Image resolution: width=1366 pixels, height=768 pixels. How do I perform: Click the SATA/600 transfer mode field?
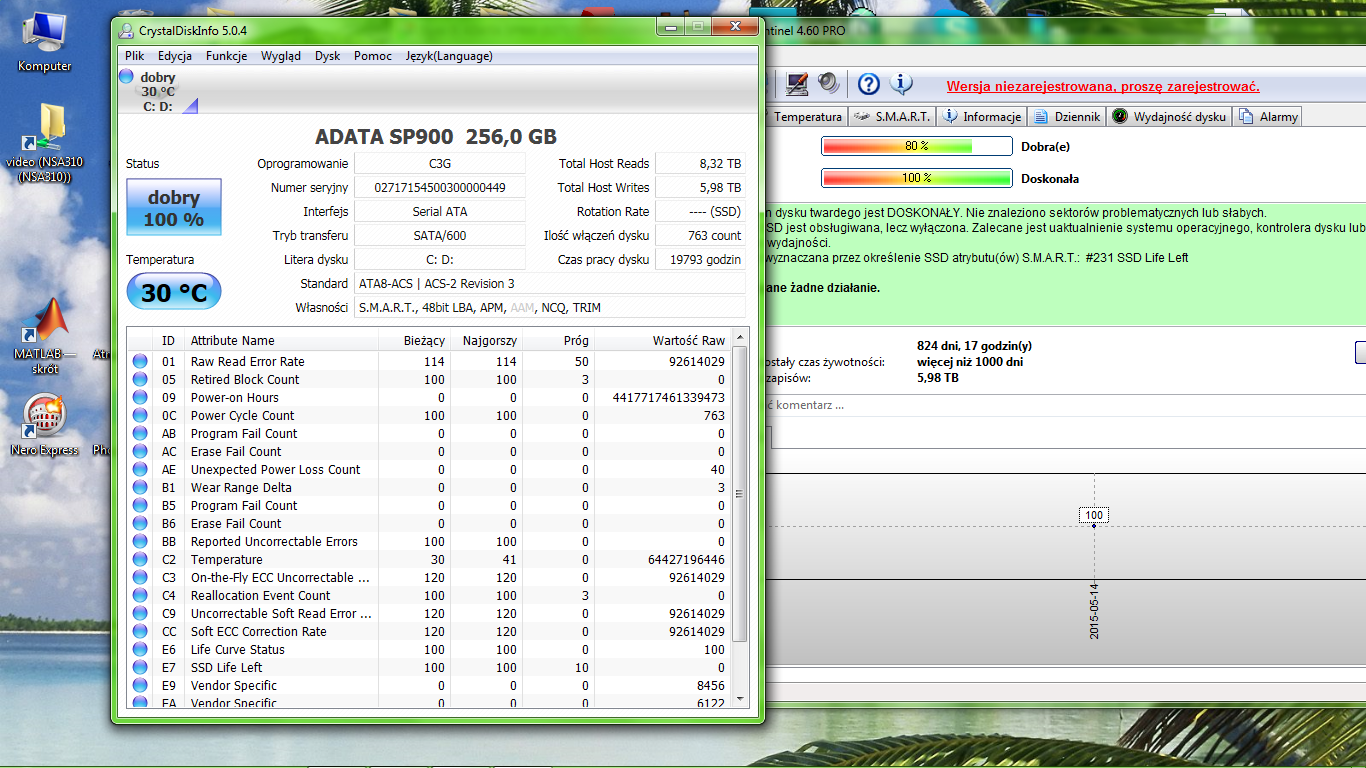pyautogui.click(x=440, y=236)
